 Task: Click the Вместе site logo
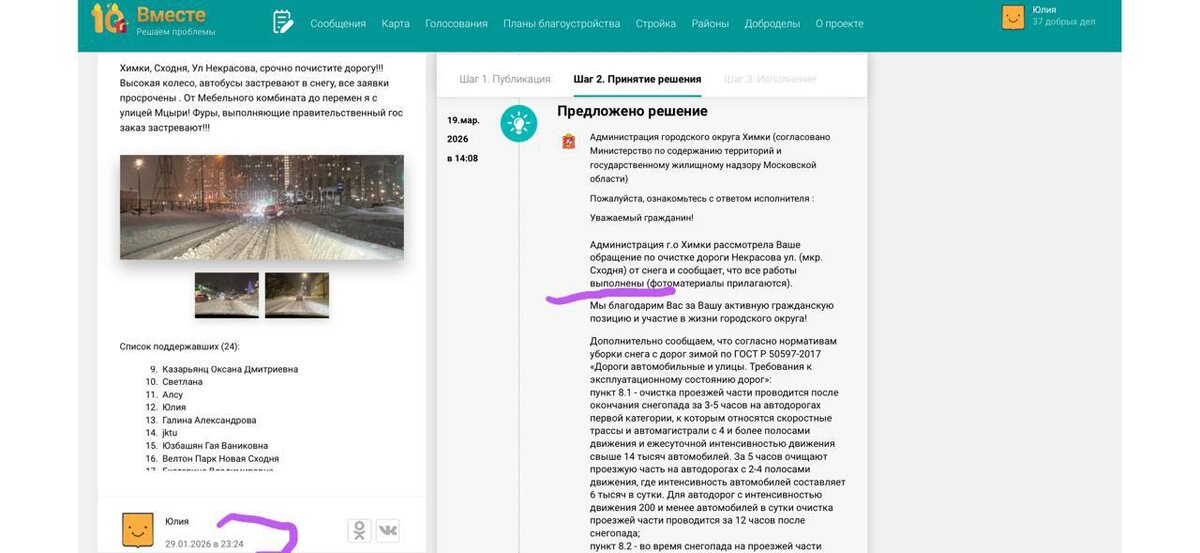coord(152,19)
